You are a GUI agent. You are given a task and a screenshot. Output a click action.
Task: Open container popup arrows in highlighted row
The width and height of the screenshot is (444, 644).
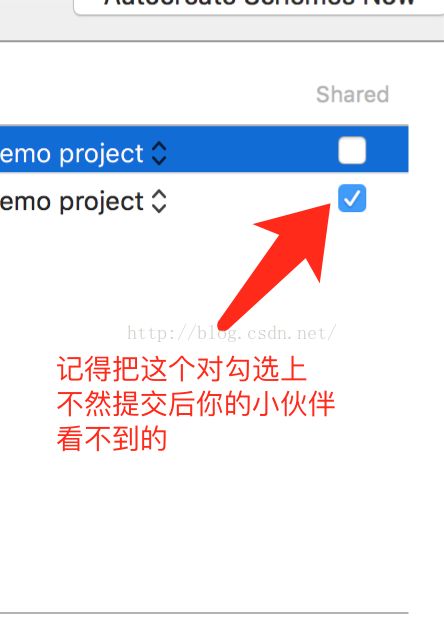[x=159, y=154]
